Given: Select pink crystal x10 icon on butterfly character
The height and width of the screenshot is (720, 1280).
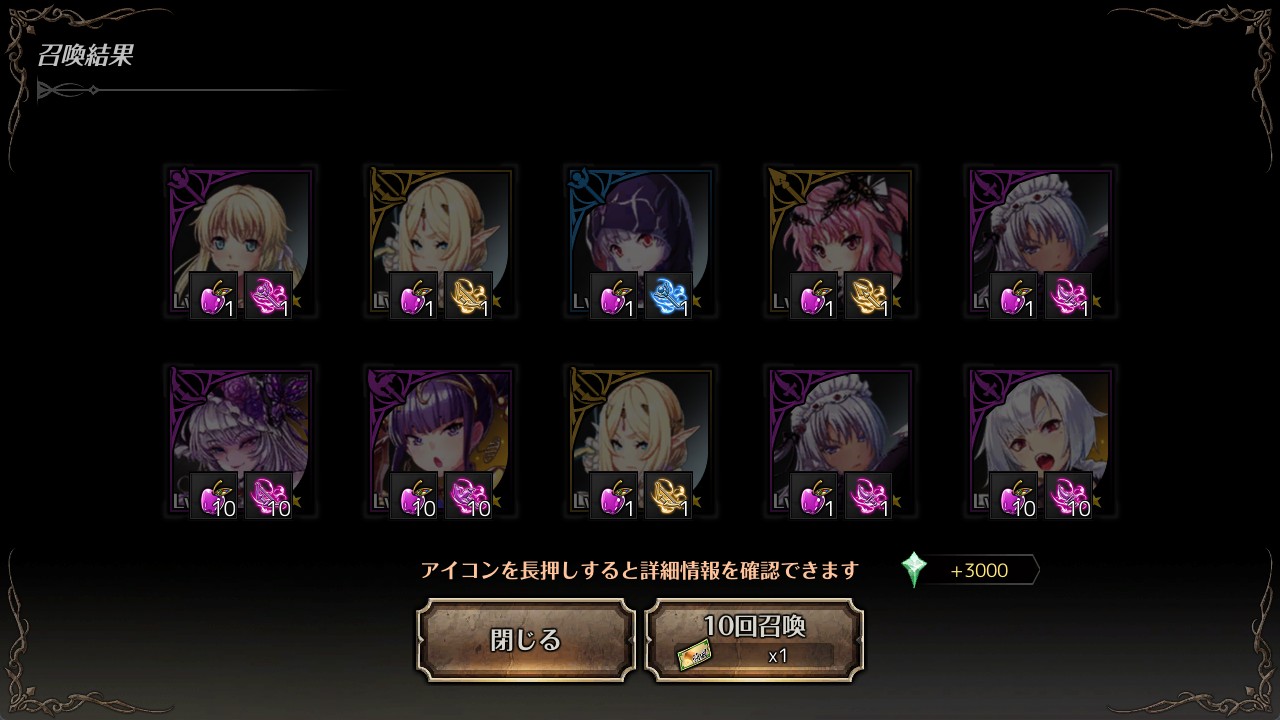Looking at the screenshot, I should point(269,496).
